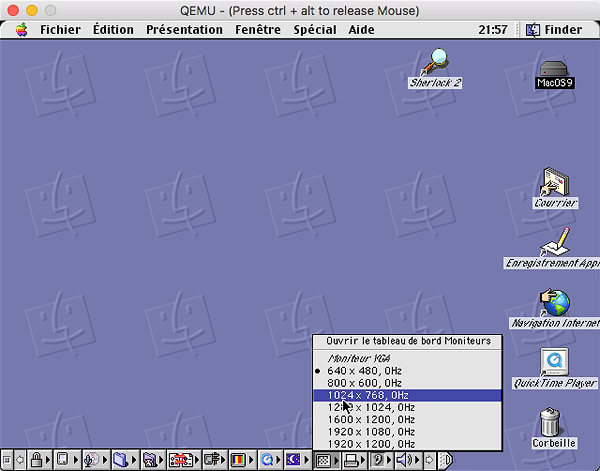Open the blue folder control strip module
The image size is (600, 471).
(x=124, y=459)
